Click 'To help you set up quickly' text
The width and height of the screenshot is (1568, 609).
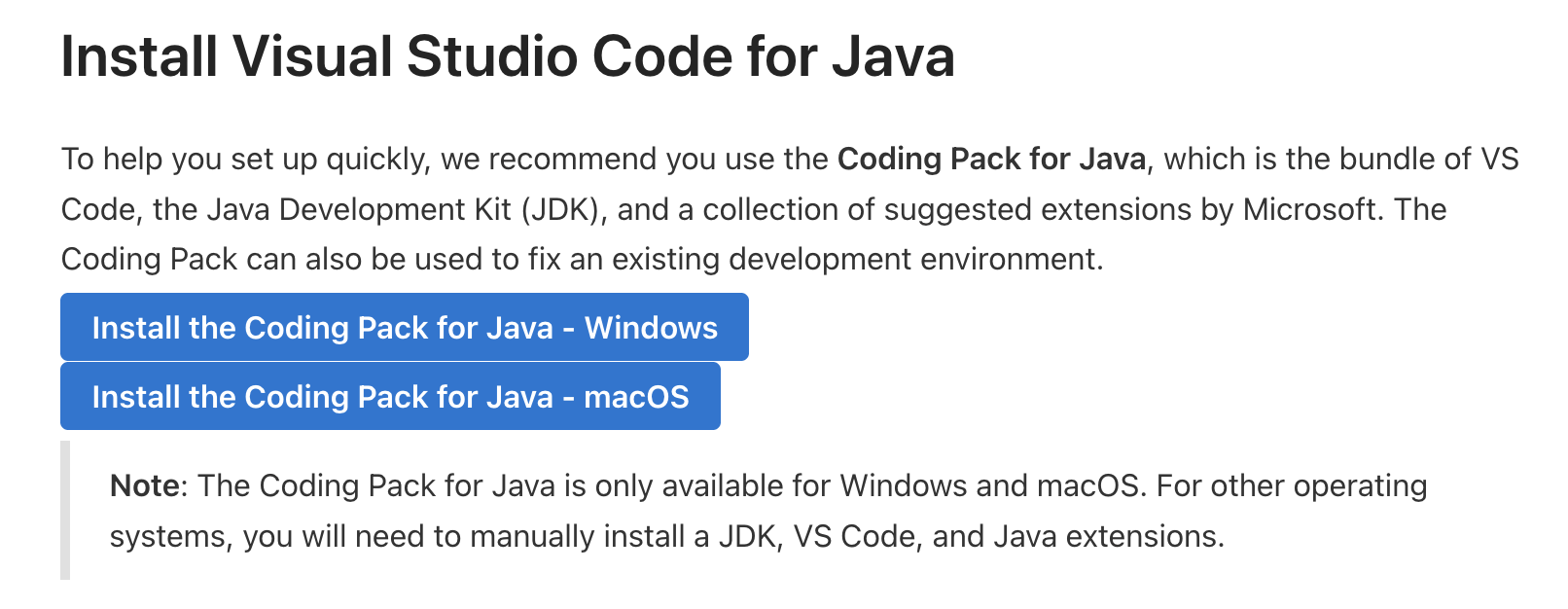tap(244, 159)
